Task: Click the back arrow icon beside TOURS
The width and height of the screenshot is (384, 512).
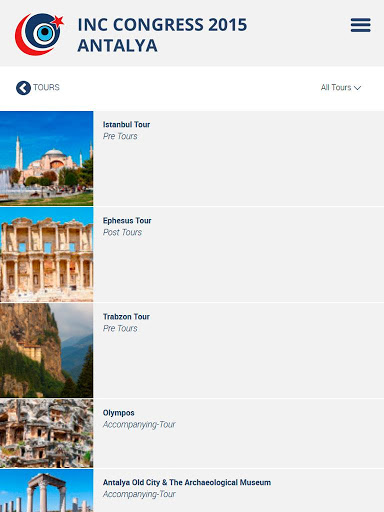Action: coord(23,88)
